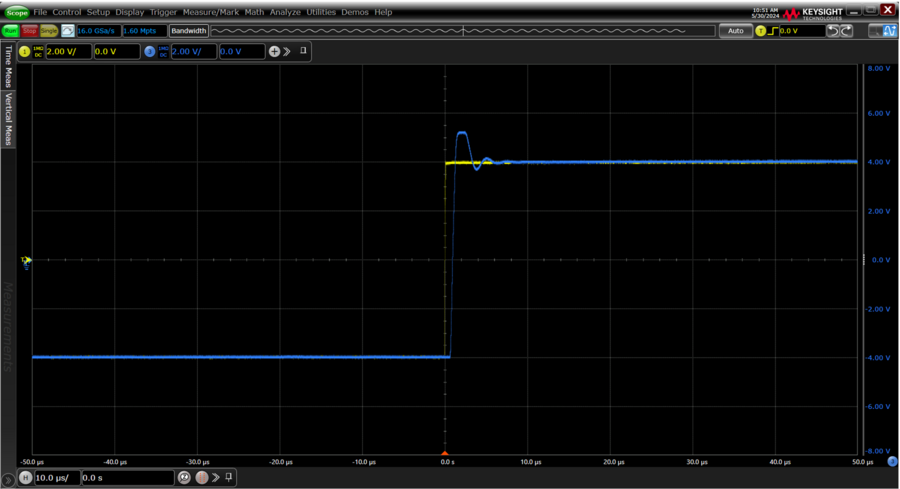Viewport: 900px width, 489px height.
Task: Click the green Run acquisition button
Action: (10, 31)
